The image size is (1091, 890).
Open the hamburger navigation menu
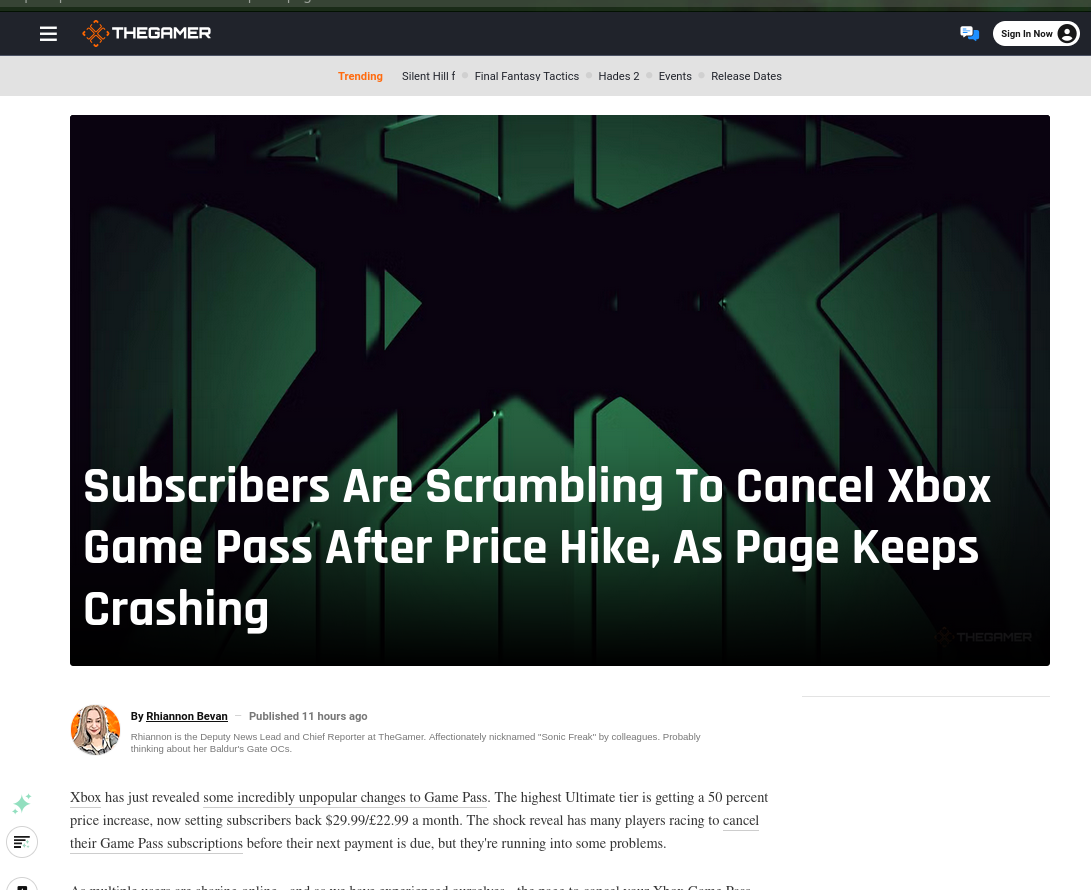click(x=48, y=33)
